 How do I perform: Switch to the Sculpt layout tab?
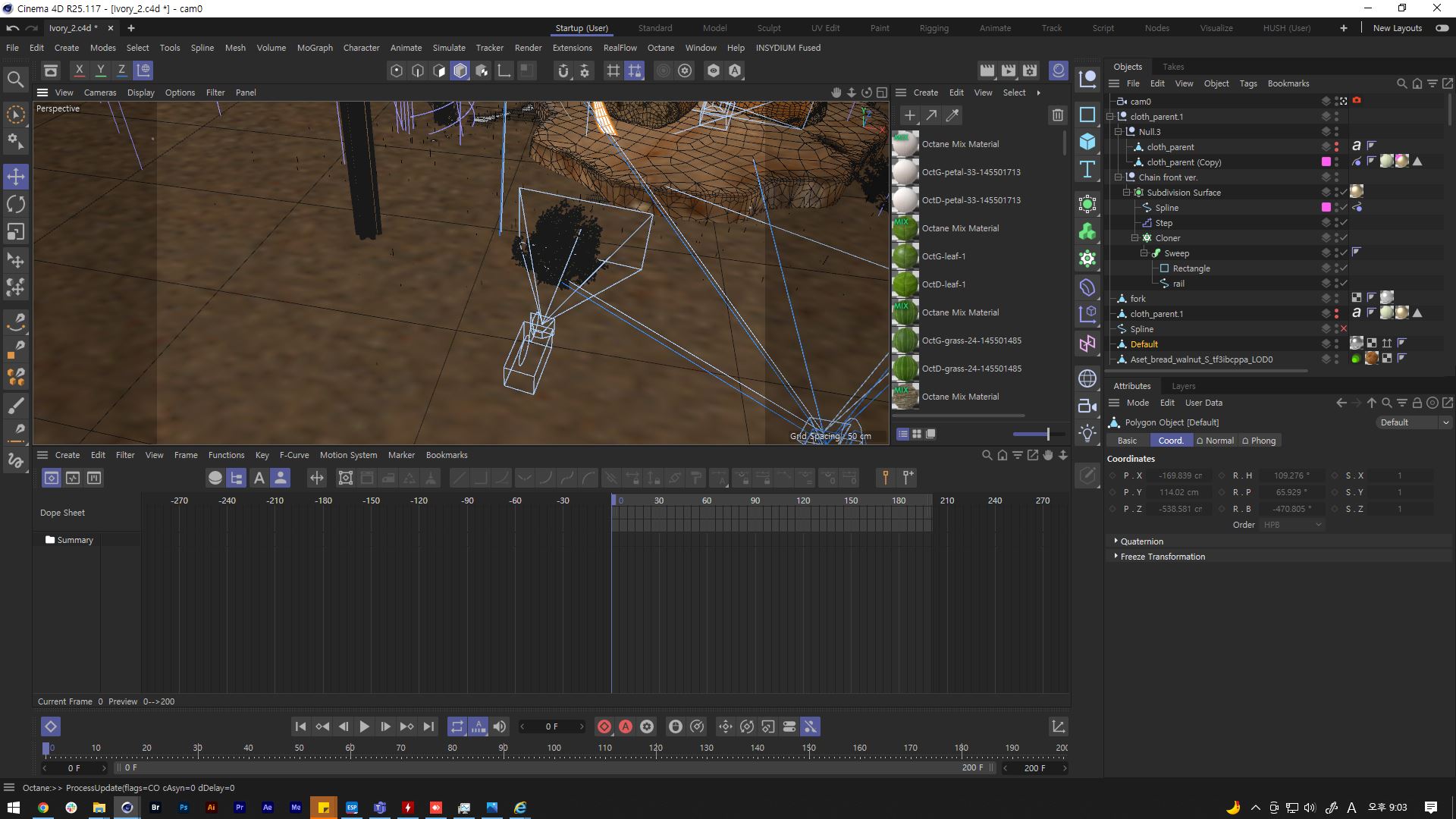(768, 28)
